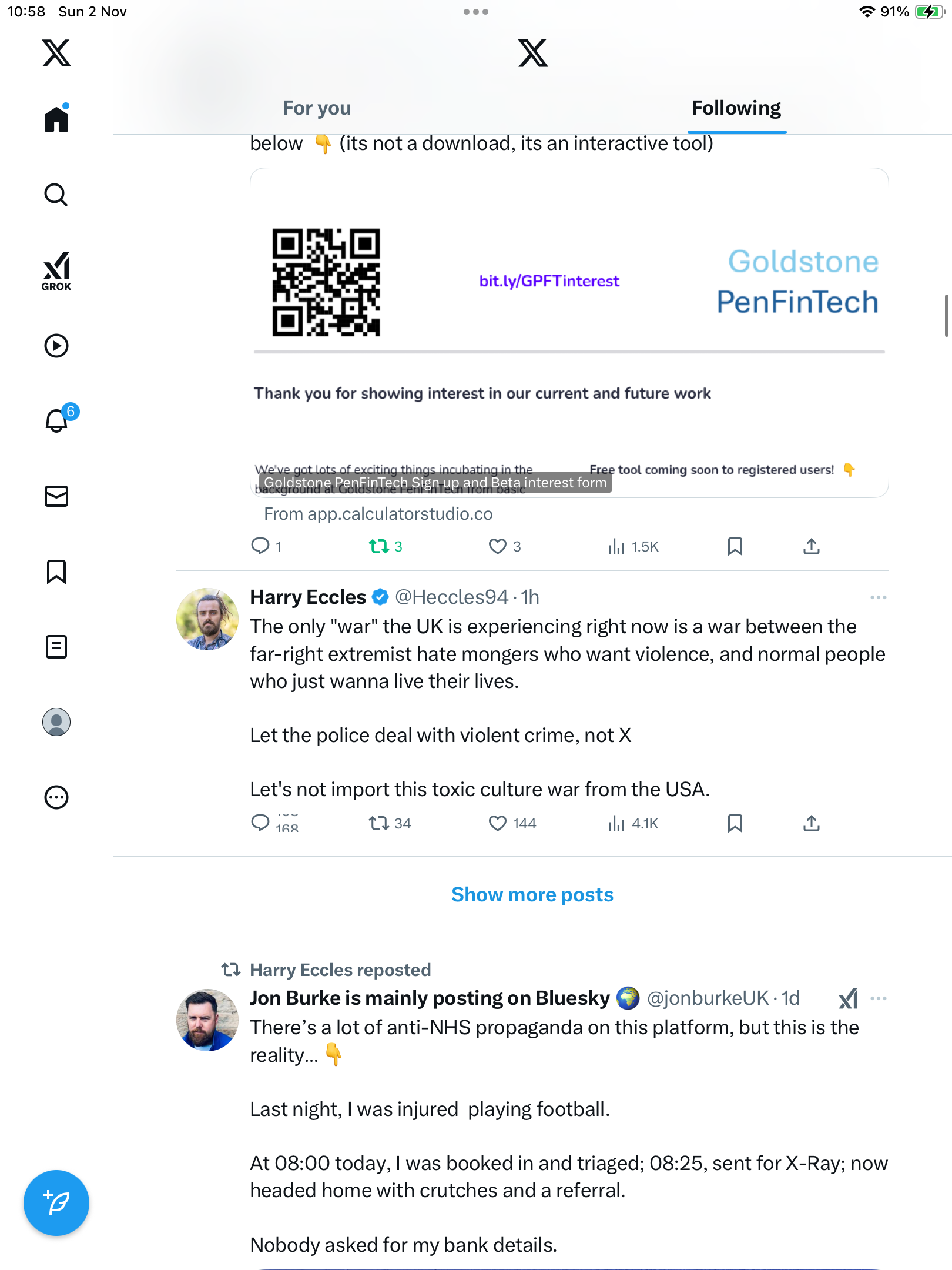This screenshot has height=1270, width=952.
Task: Open the sidebar More menu
Action: (56, 797)
